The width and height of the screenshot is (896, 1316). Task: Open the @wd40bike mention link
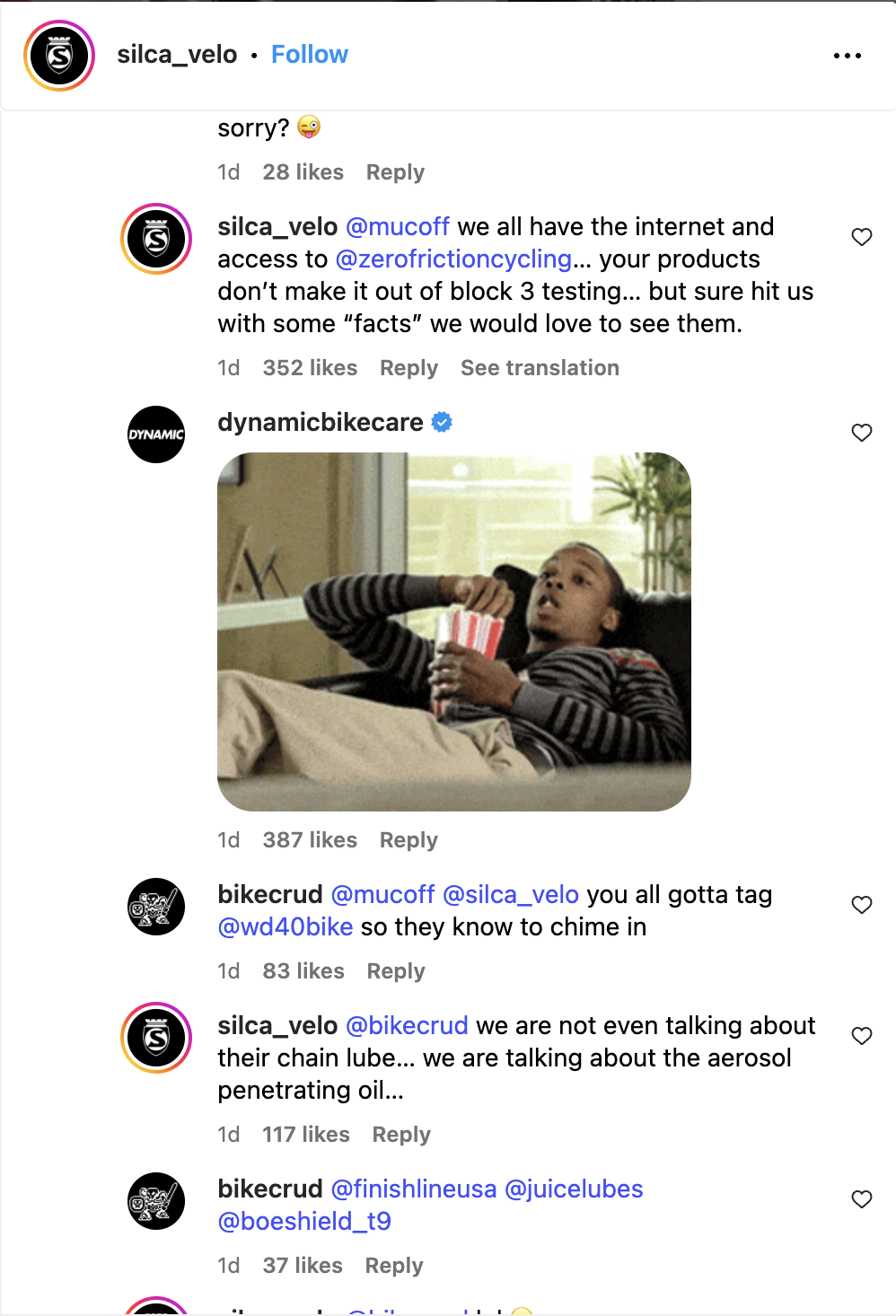[x=285, y=927]
